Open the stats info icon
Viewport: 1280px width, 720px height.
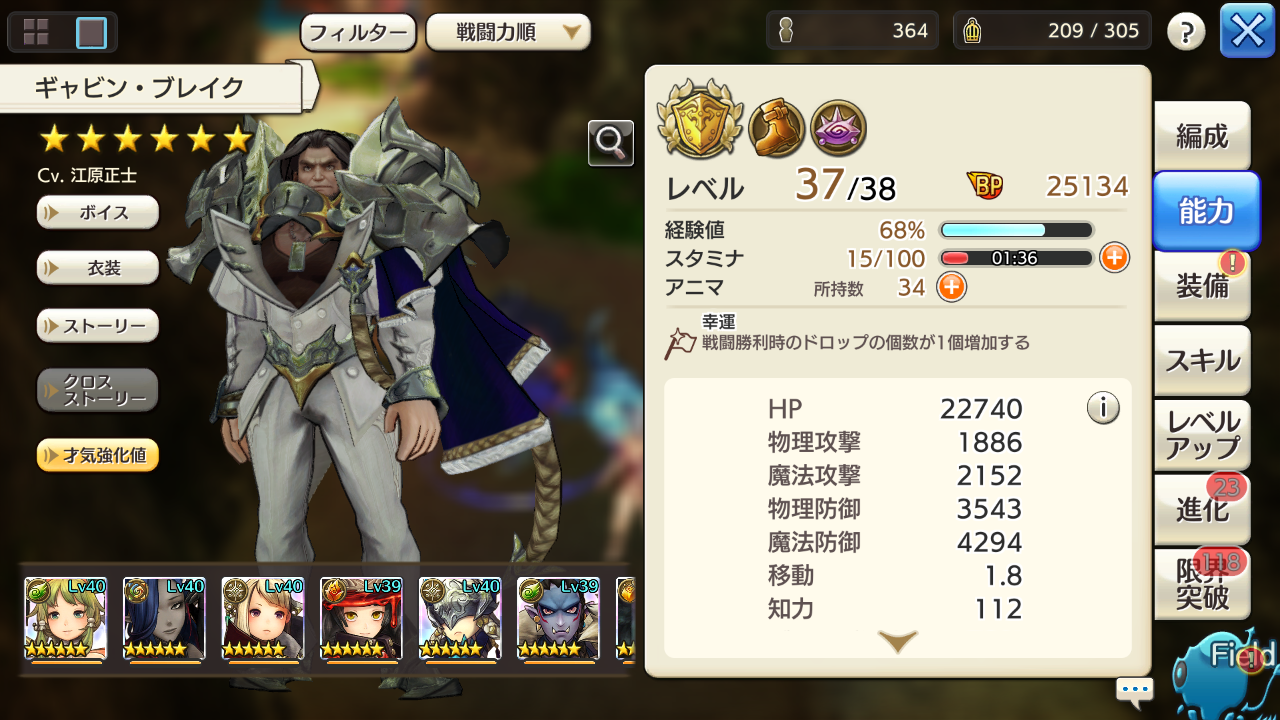pyautogui.click(x=1103, y=408)
